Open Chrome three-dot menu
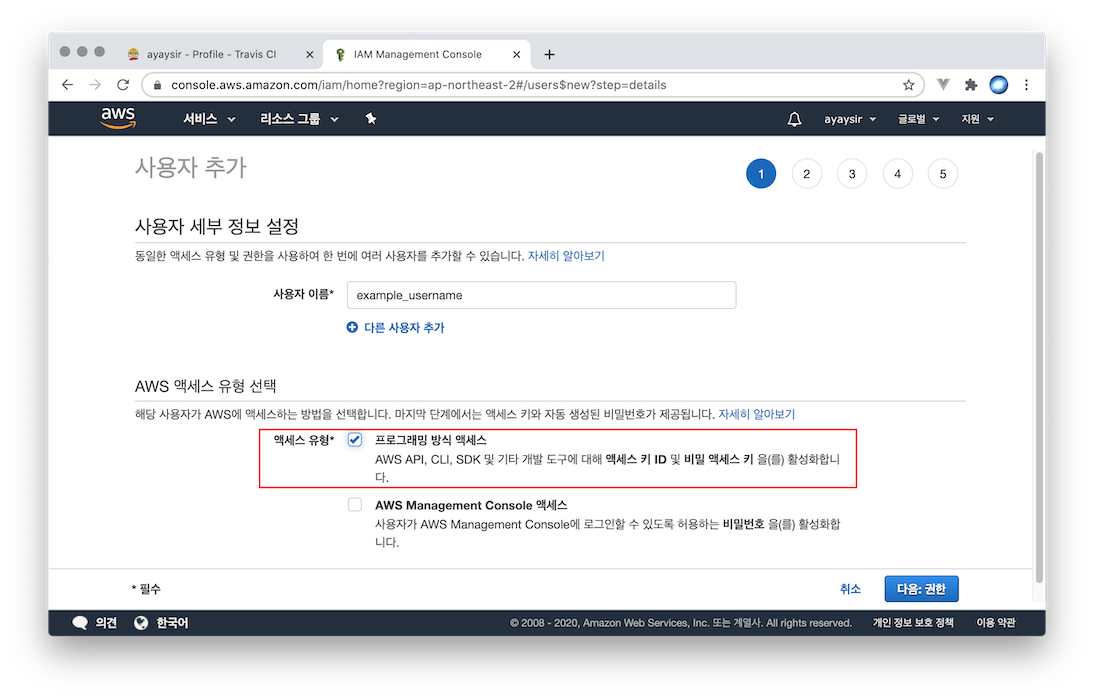The image size is (1094, 700). click(x=1026, y=85)
